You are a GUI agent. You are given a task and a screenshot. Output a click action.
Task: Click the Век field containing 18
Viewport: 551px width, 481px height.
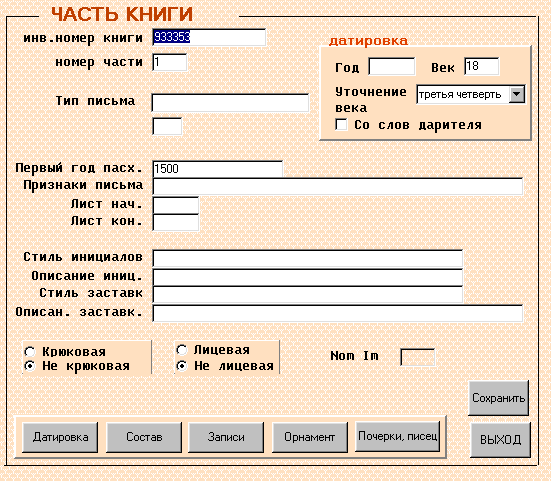coord(481,66)
